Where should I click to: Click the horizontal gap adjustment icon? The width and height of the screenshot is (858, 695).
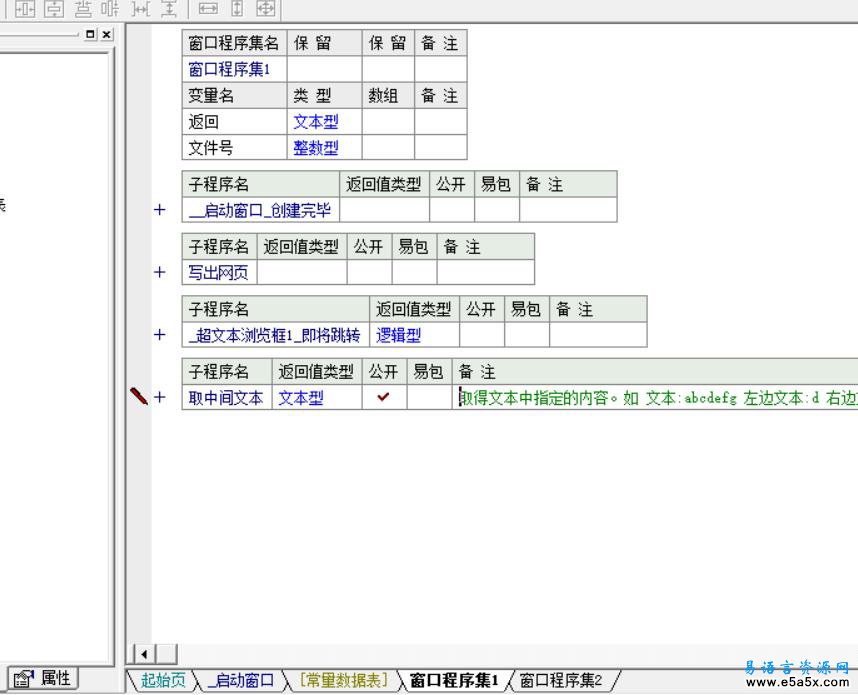tap(141, 9)
